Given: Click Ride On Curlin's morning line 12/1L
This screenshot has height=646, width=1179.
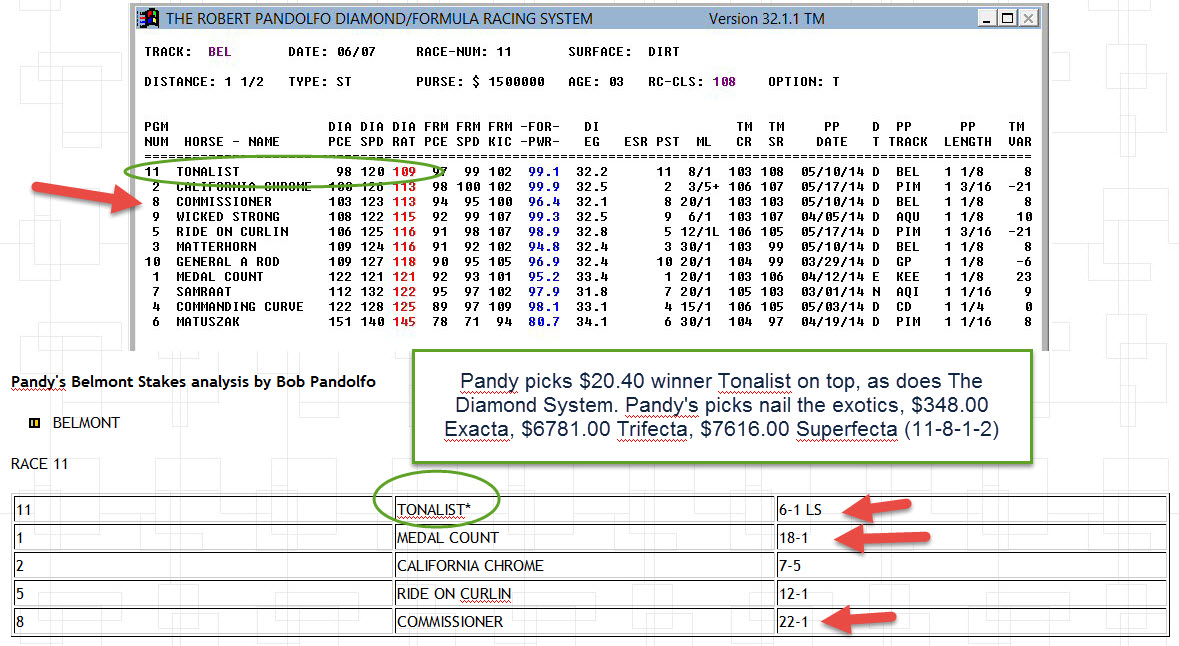Looking at the screenshot, I should tap(699, 232).
